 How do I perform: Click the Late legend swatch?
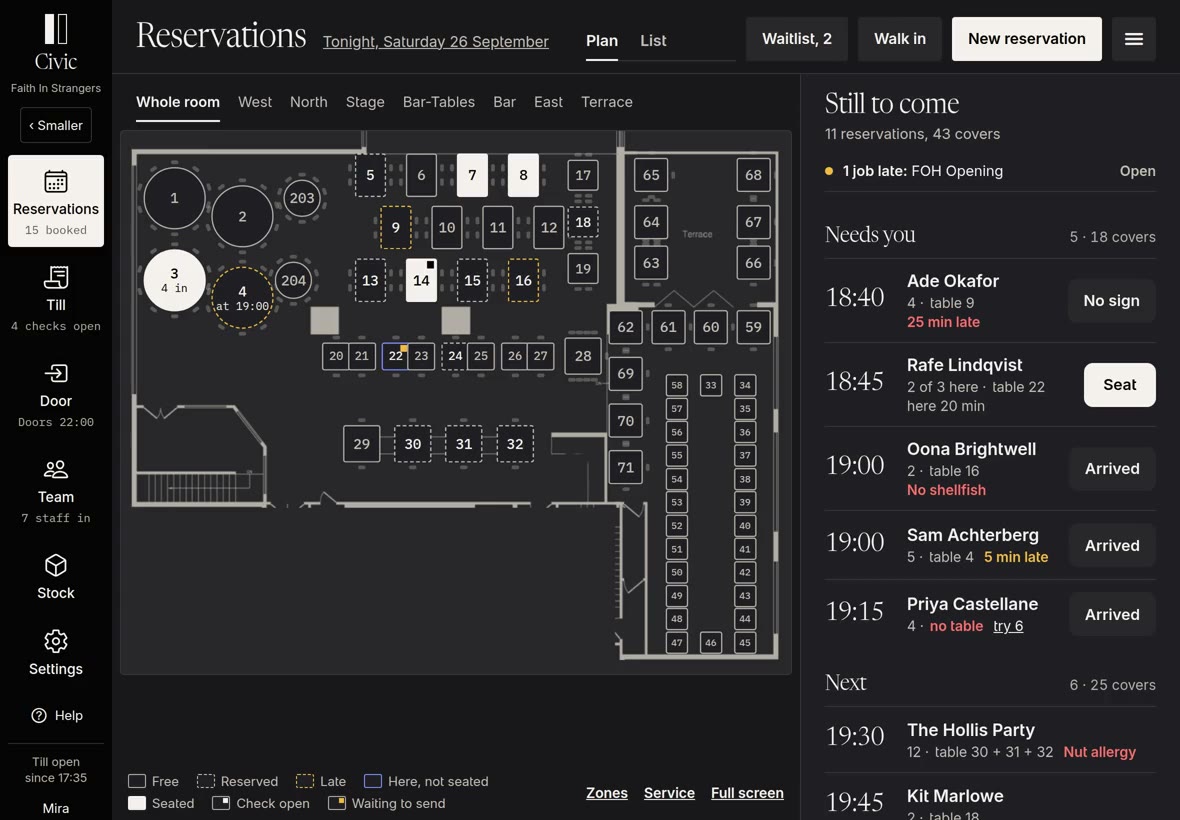coord(305,782)
